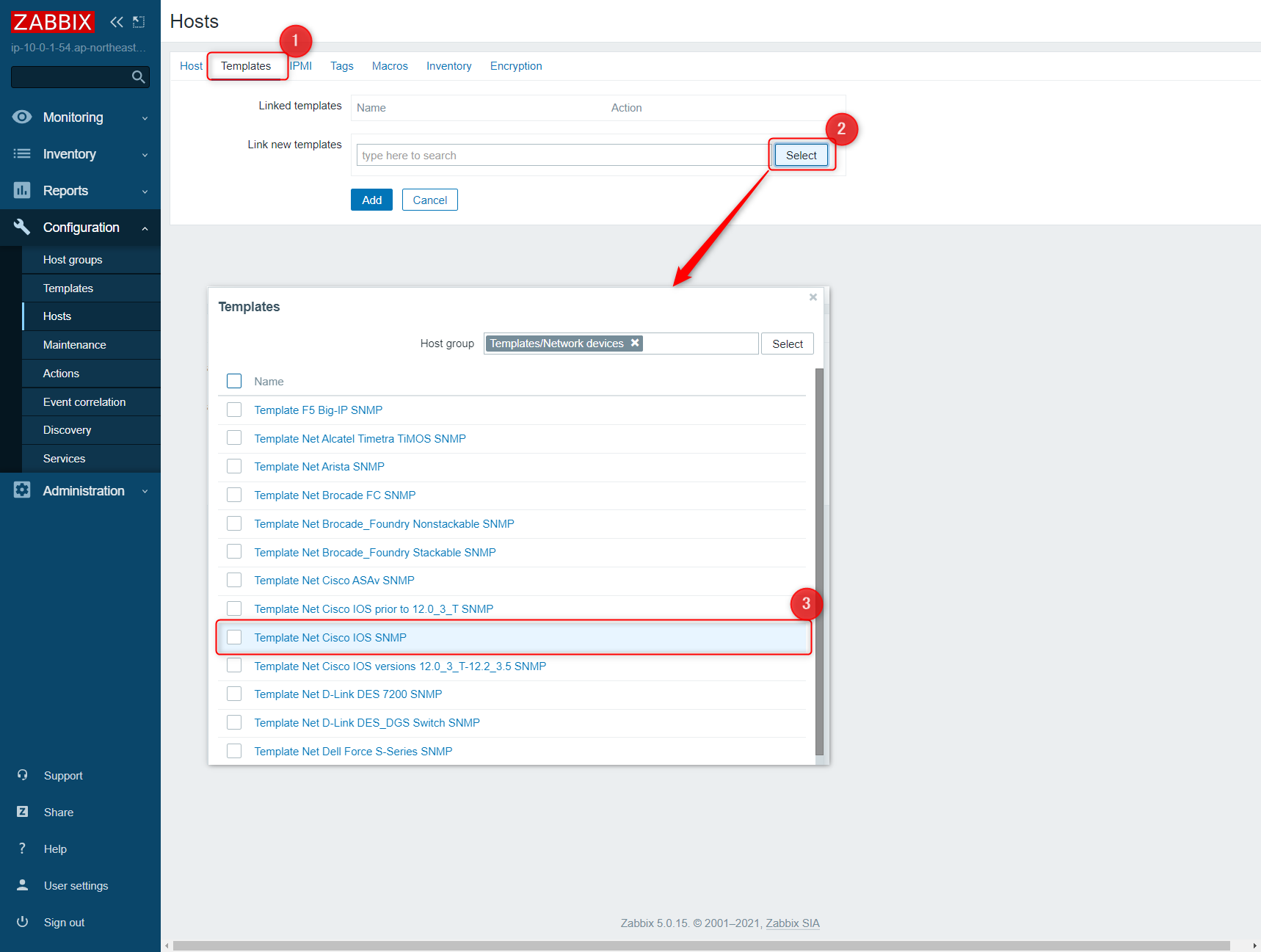Switch to the Macros tab
The height and width of the screenshot is (952, 1261).
390,66
